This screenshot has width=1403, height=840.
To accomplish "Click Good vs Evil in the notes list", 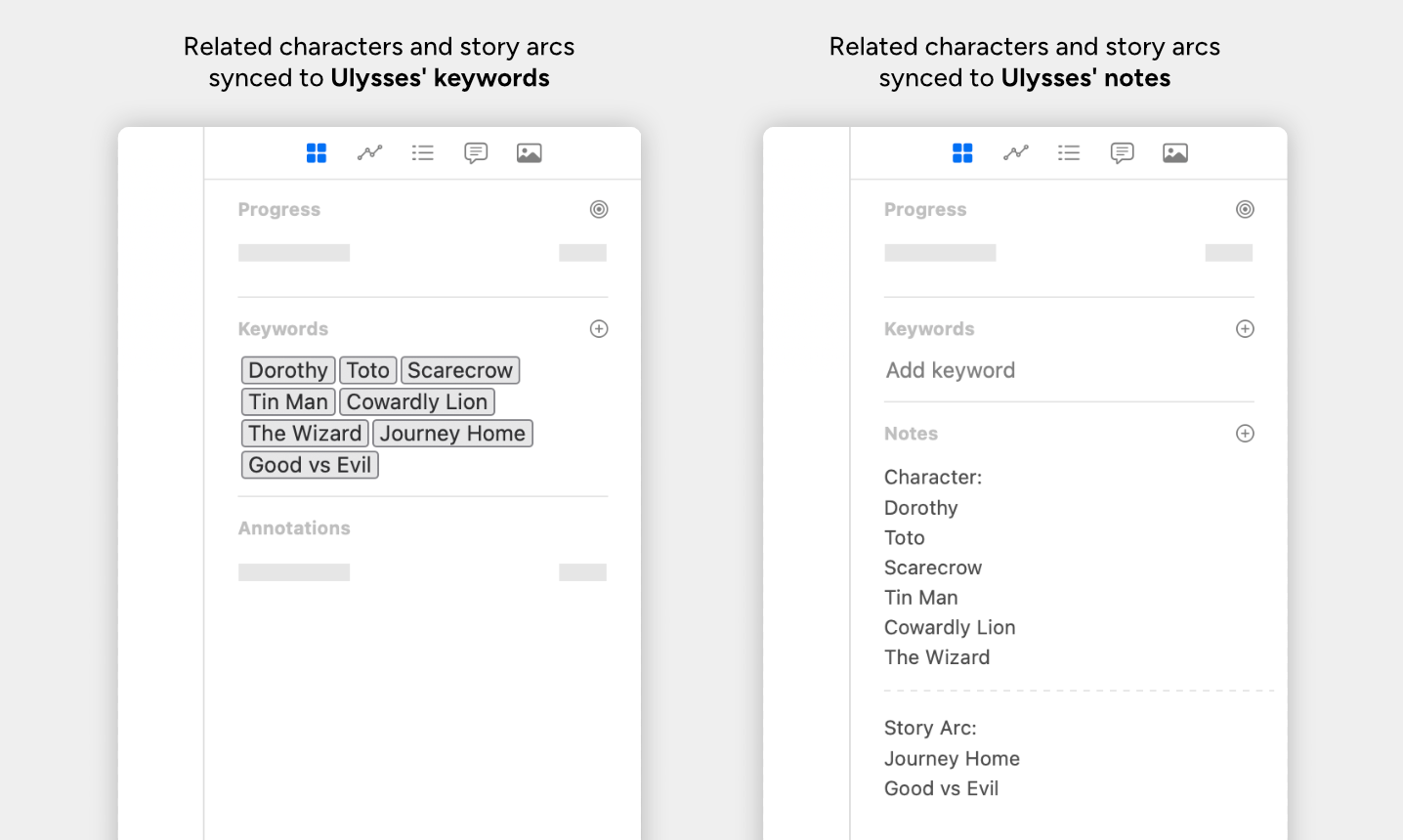I will coord(942,788).
